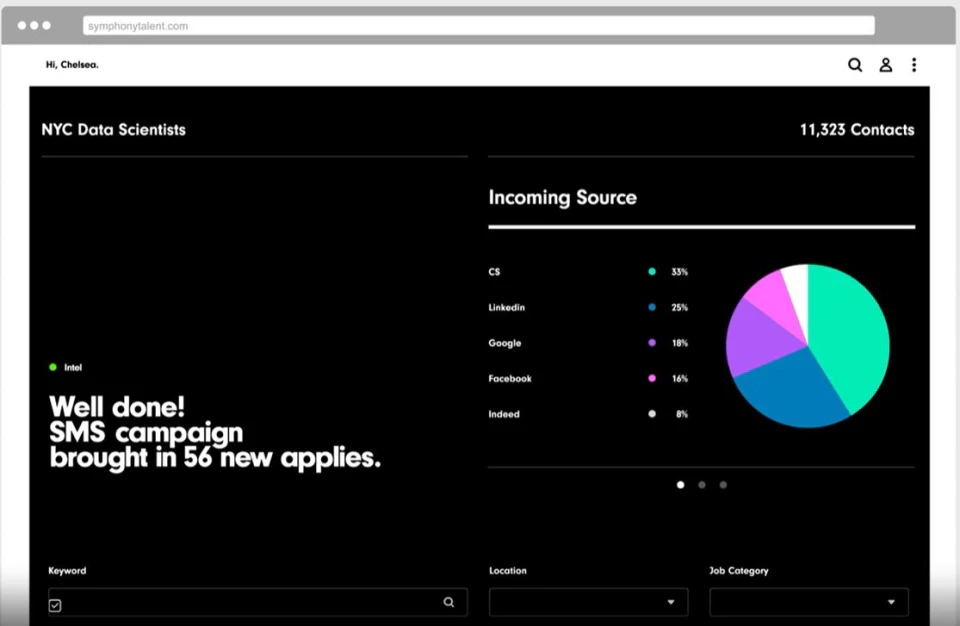This screenshot has width=960, height=626.
Task: Expand the Location dropdown arrow
Action: [x=672, y=602]
